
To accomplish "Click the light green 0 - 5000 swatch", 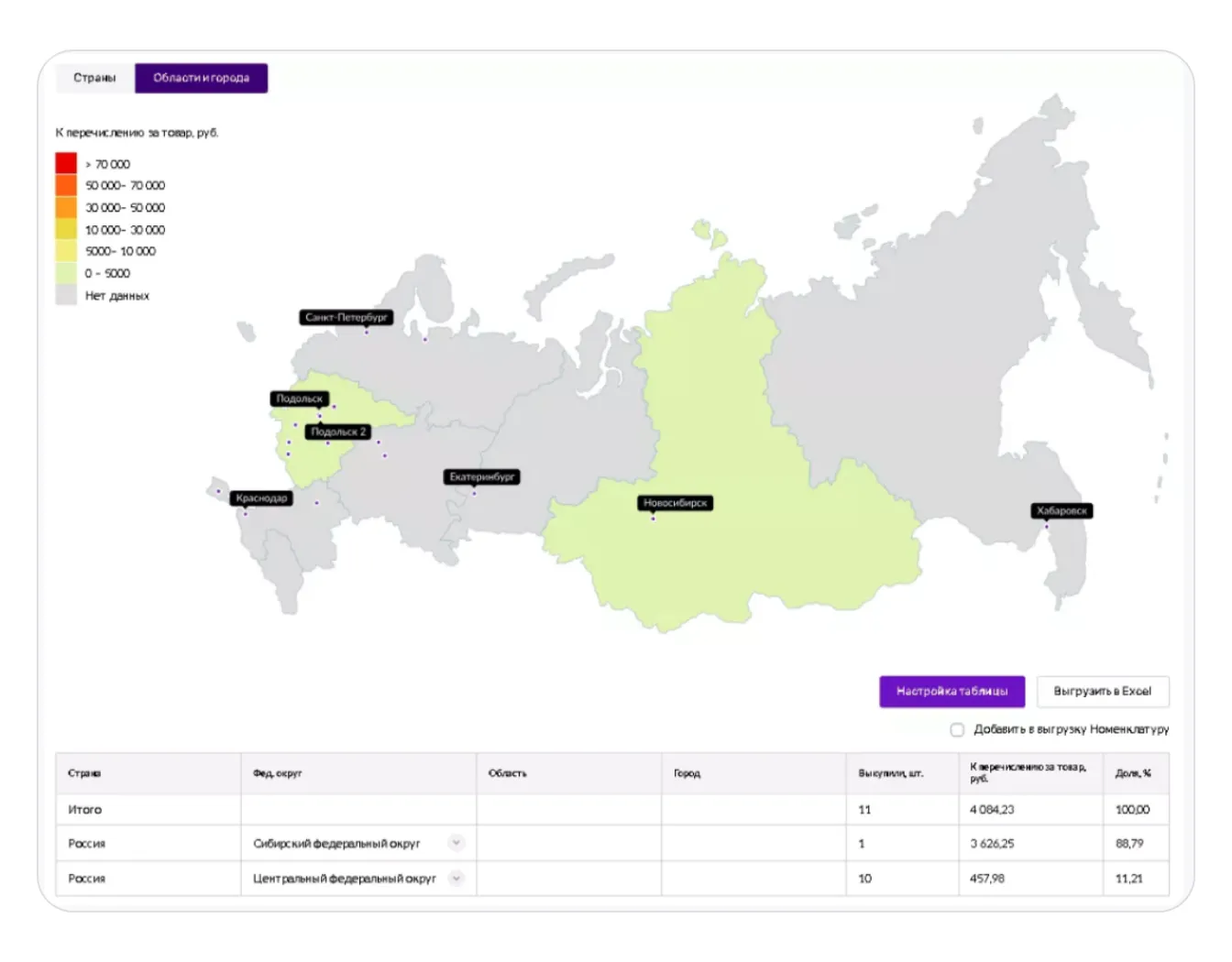I will pyautogui.click(x=66, y=273).
